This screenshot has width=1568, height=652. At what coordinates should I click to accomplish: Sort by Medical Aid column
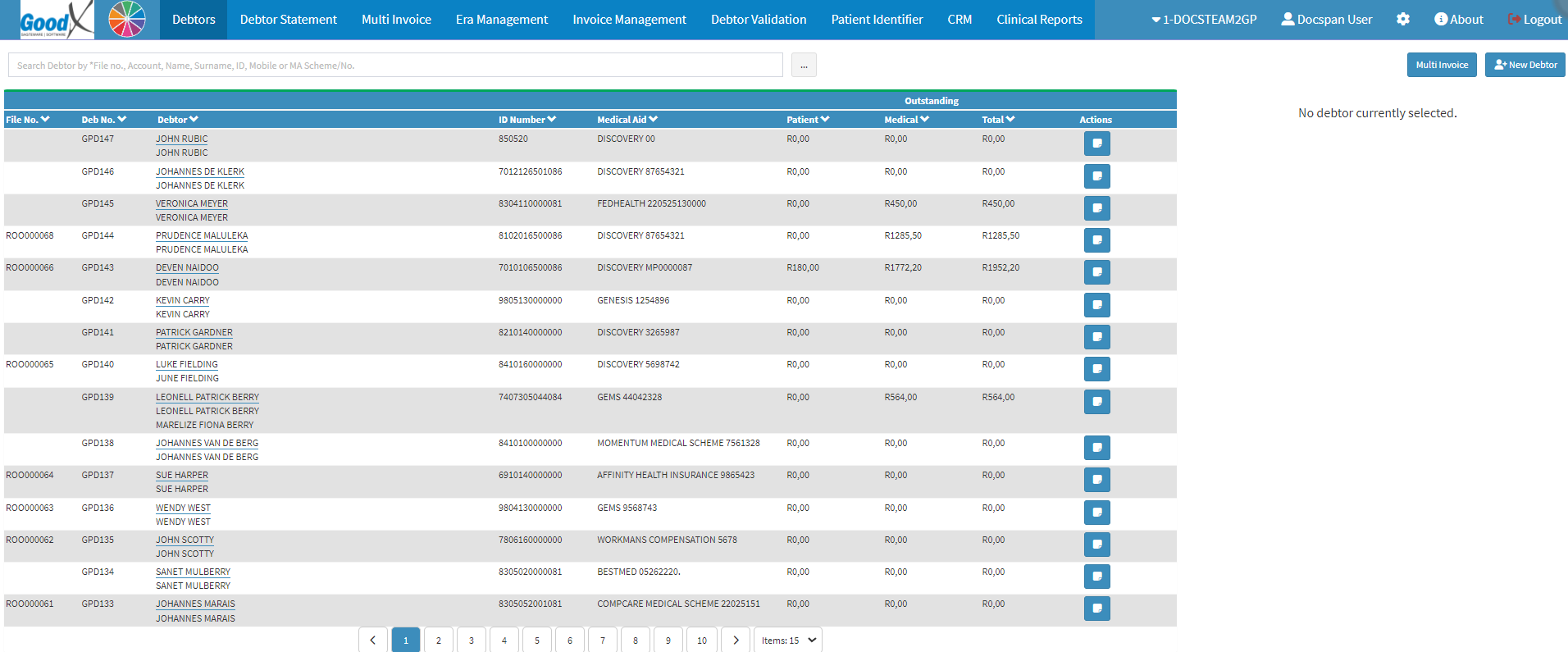[x=627, y=120]
